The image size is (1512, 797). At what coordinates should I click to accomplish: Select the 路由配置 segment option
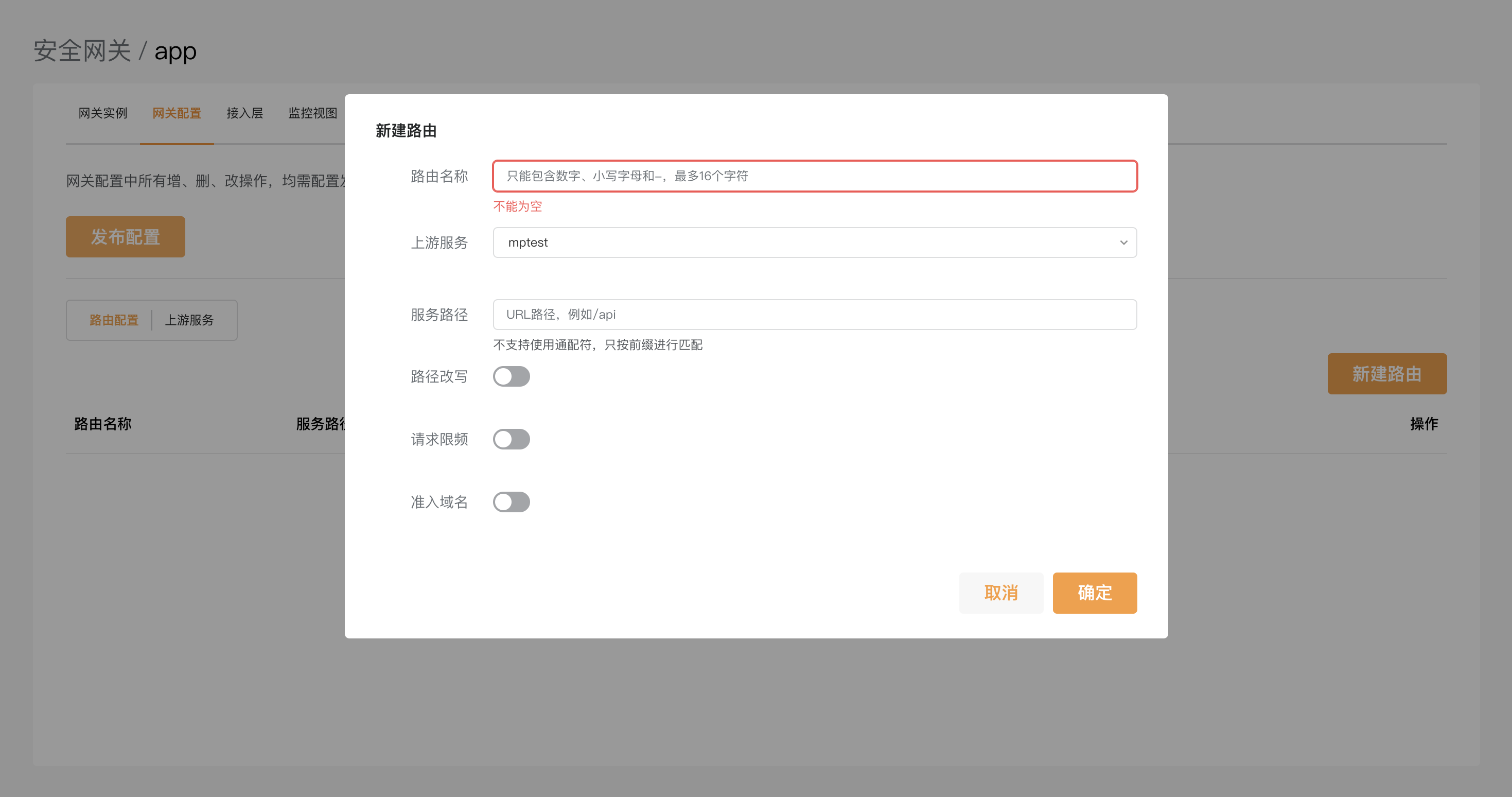coord(114,320)
